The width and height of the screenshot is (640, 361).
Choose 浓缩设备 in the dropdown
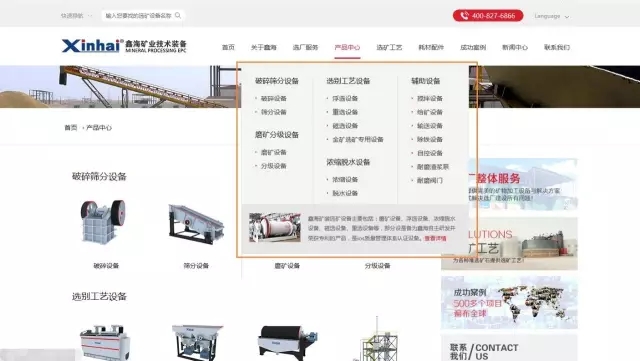click(x=345, y=179)
